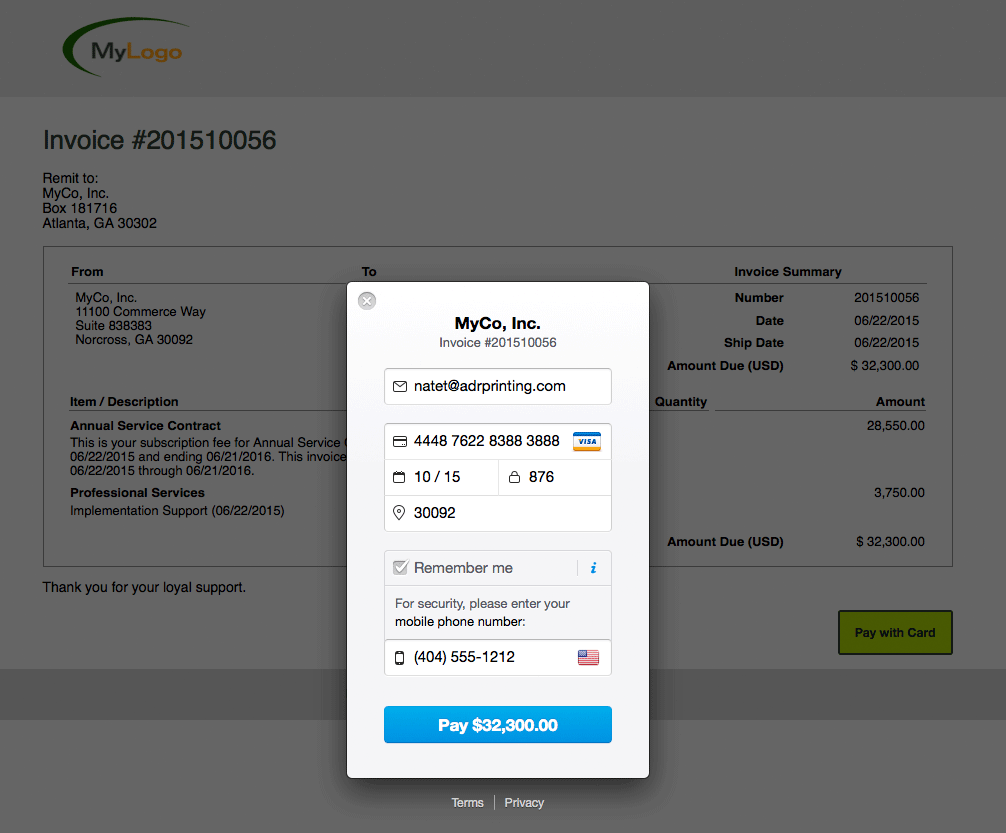This screenshot has width=1006, height=833.
Task: Open the Remember me info icon
Action: pyautogui.click(x=593, y=568)
